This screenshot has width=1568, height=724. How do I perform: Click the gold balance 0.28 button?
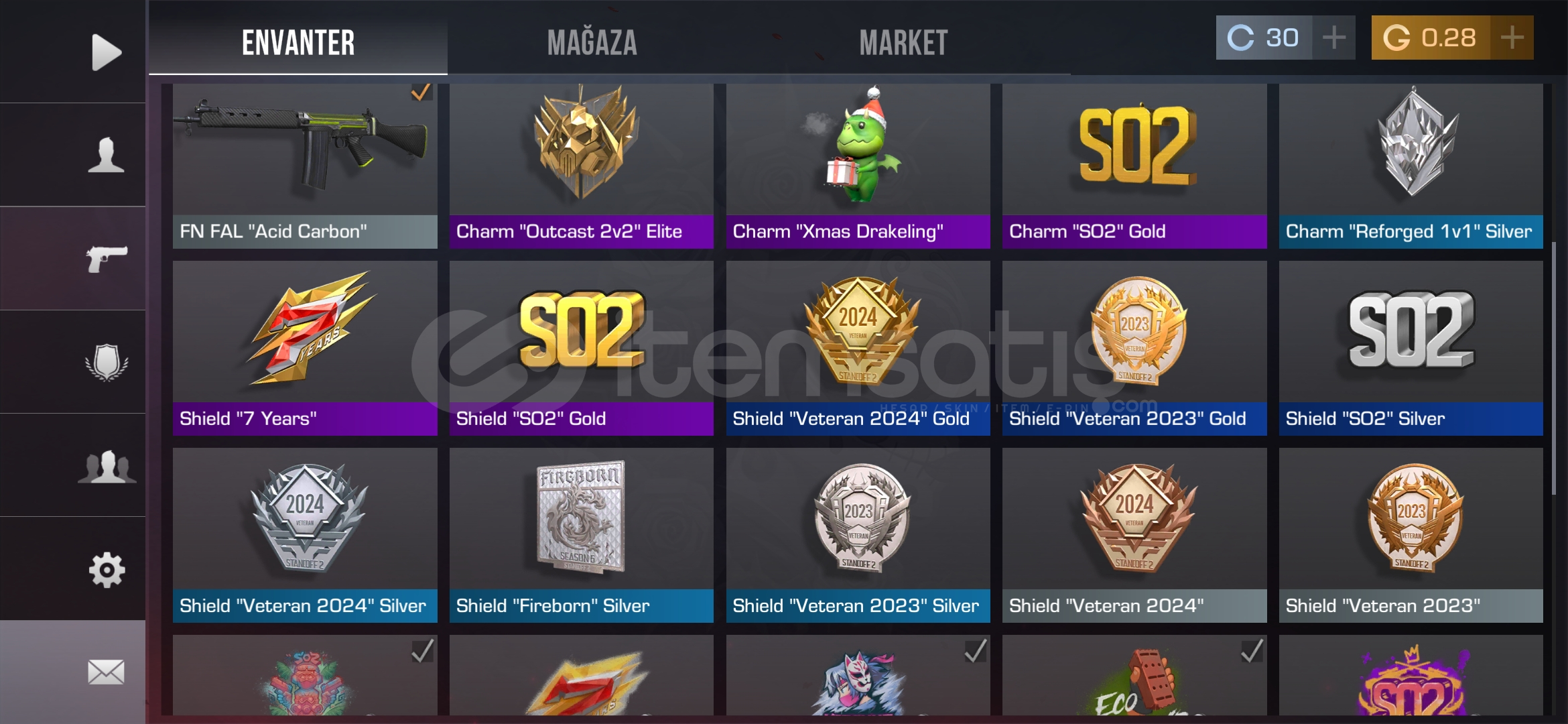1431,38
